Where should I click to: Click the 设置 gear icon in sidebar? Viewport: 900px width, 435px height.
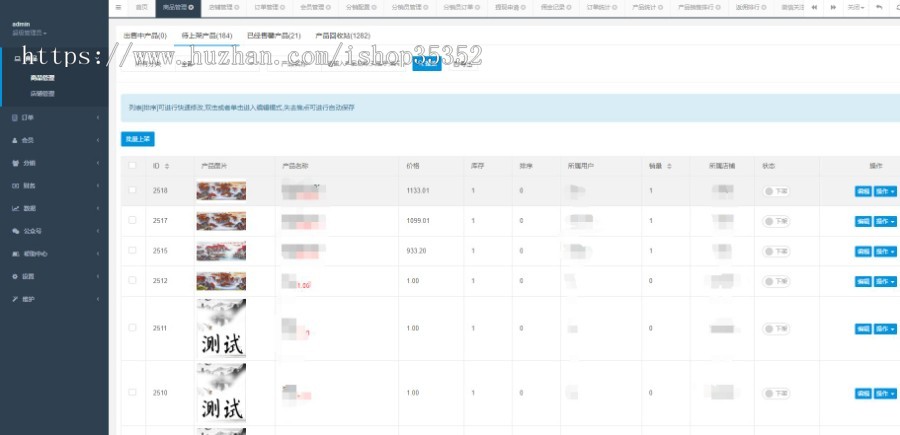pyautogui.click(x=15, y=276)
